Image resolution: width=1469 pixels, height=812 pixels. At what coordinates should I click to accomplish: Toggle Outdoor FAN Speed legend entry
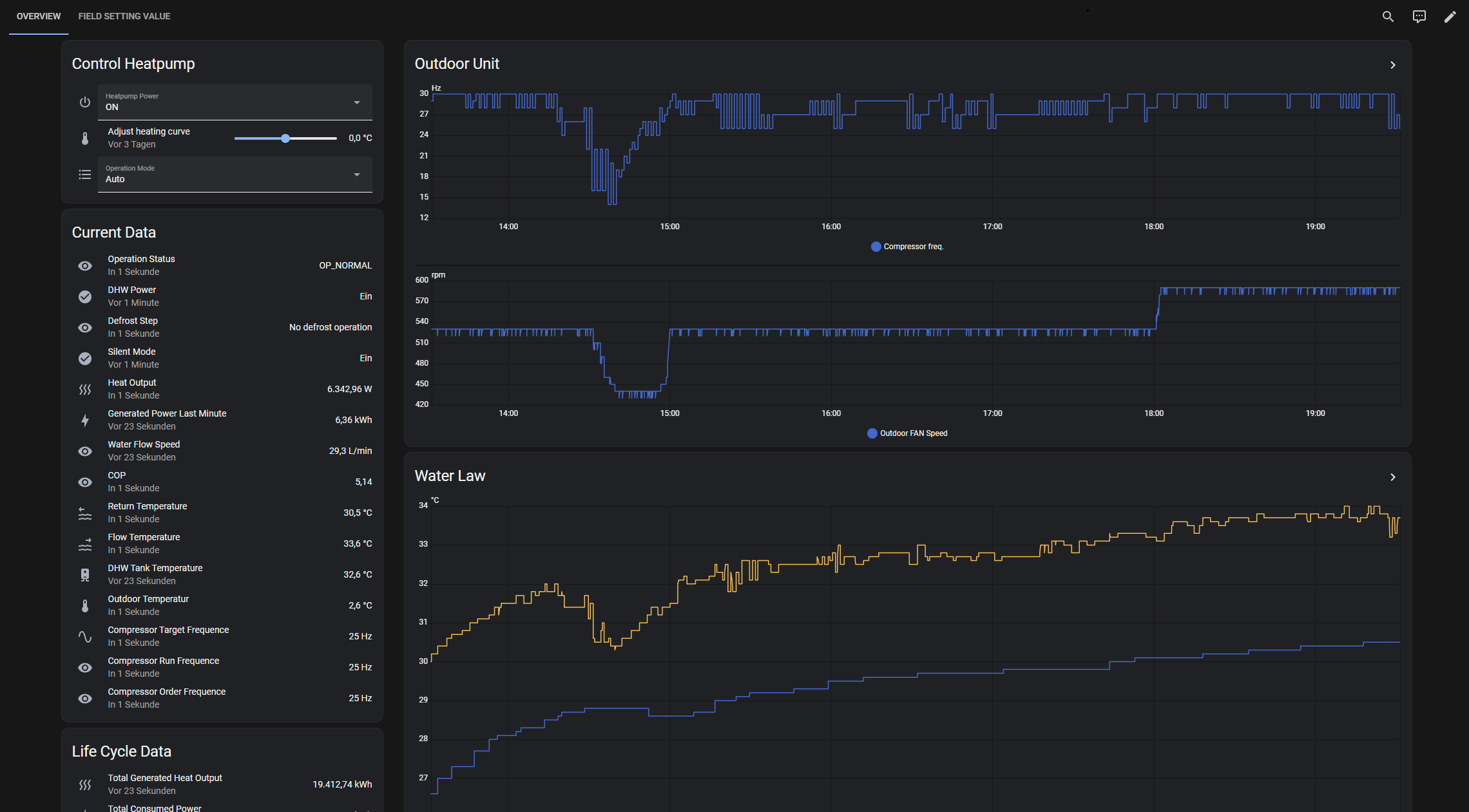point(907,433)
